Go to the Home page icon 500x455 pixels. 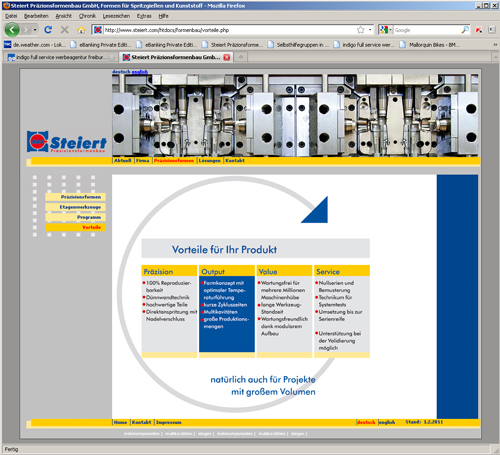coord(81,30)
